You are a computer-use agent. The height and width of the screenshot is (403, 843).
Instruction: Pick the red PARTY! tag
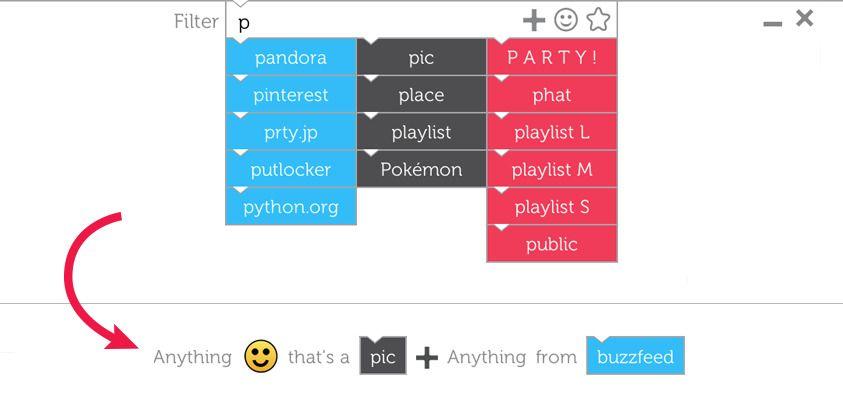point(552,57)
